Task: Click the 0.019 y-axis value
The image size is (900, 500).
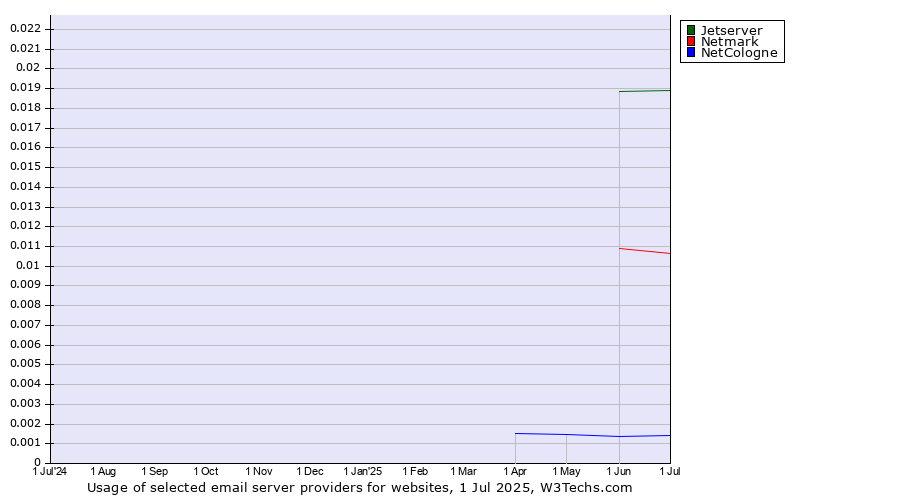Action: point(25,88)
